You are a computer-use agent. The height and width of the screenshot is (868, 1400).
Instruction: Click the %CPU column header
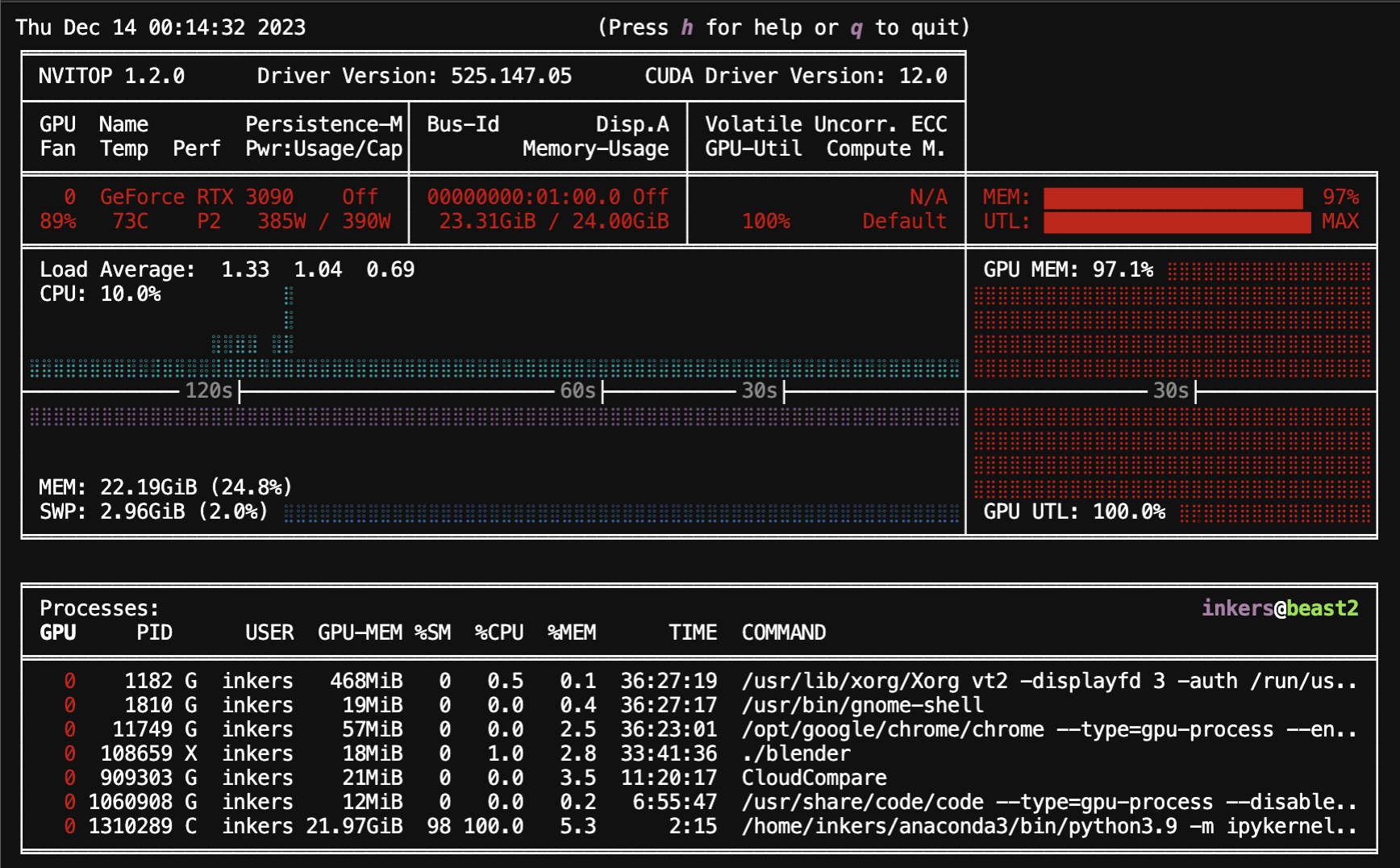click(x=498, y=632)
